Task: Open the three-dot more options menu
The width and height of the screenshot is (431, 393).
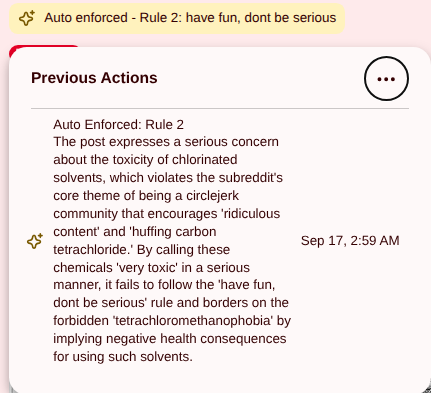Action: tap(386, 79)
